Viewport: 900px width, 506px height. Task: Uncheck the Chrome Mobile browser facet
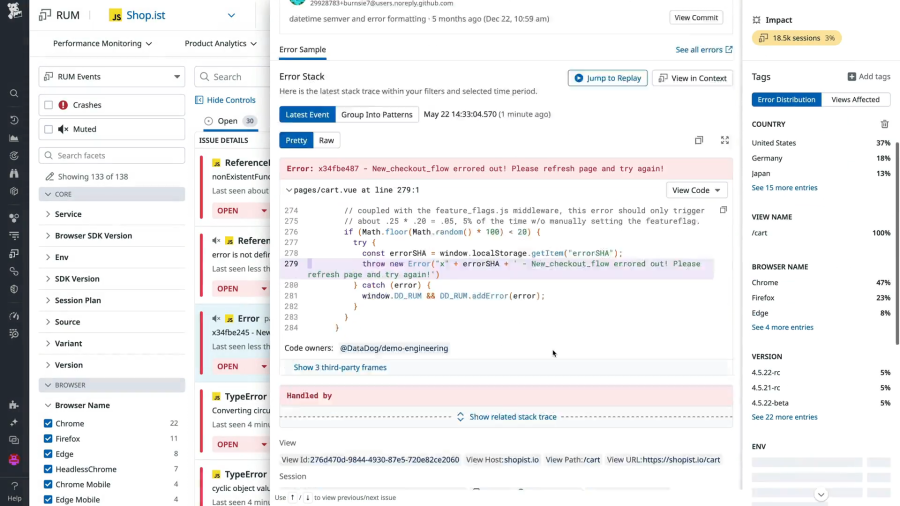(48, 484)
